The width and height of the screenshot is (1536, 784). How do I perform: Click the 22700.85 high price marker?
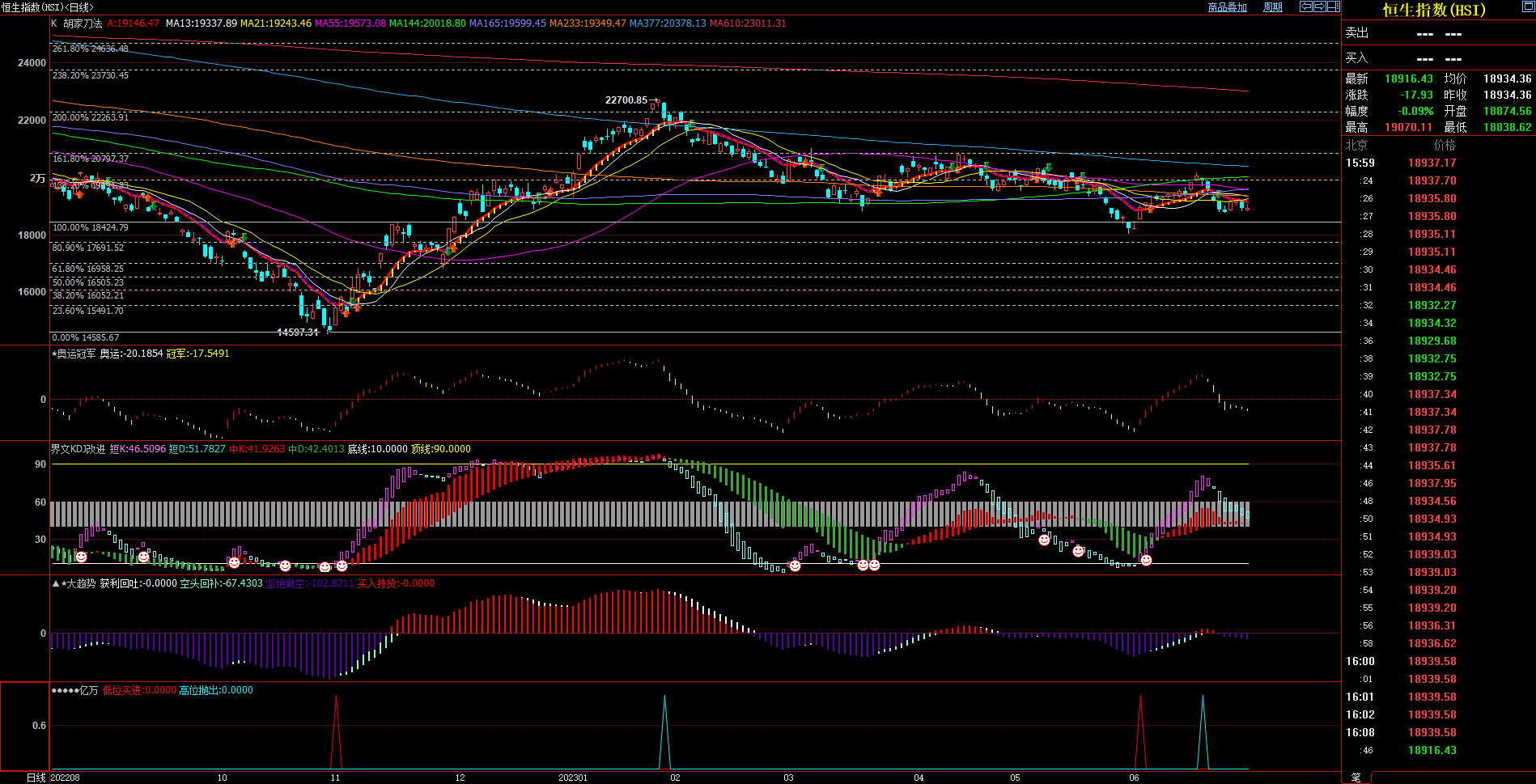(x=626, y=100)
